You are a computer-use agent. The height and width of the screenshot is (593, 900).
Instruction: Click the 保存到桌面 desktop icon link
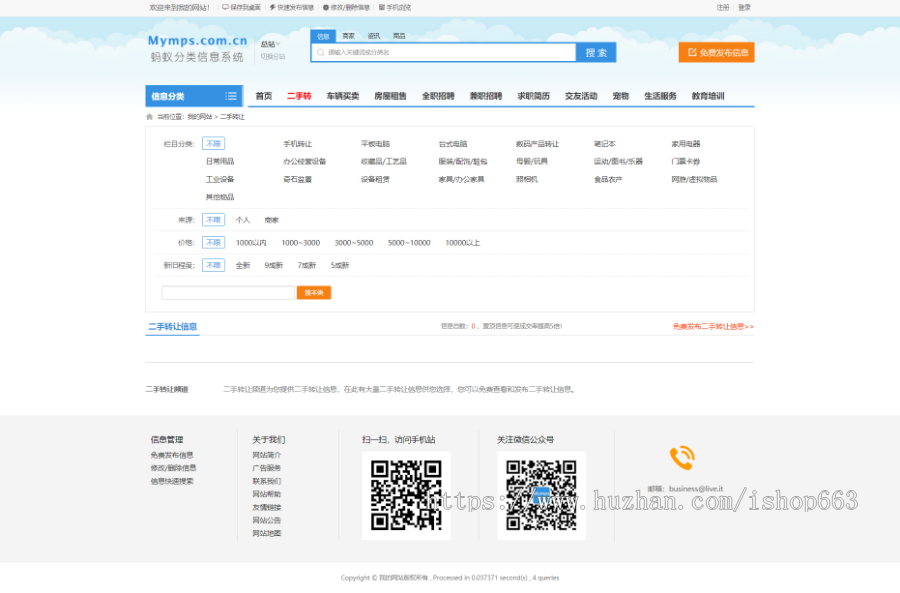(x=225, y=7)
